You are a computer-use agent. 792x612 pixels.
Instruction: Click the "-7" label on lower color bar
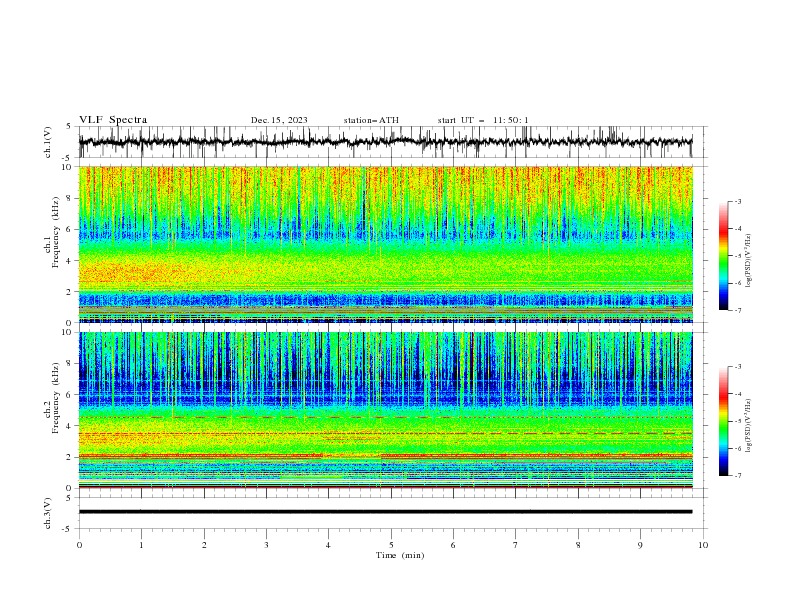[x=737, y=475]
